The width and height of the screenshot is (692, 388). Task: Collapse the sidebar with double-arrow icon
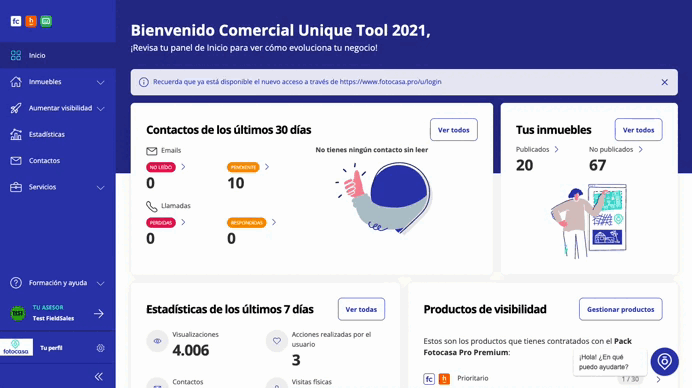pyautogui.click(x=99, y=376)
